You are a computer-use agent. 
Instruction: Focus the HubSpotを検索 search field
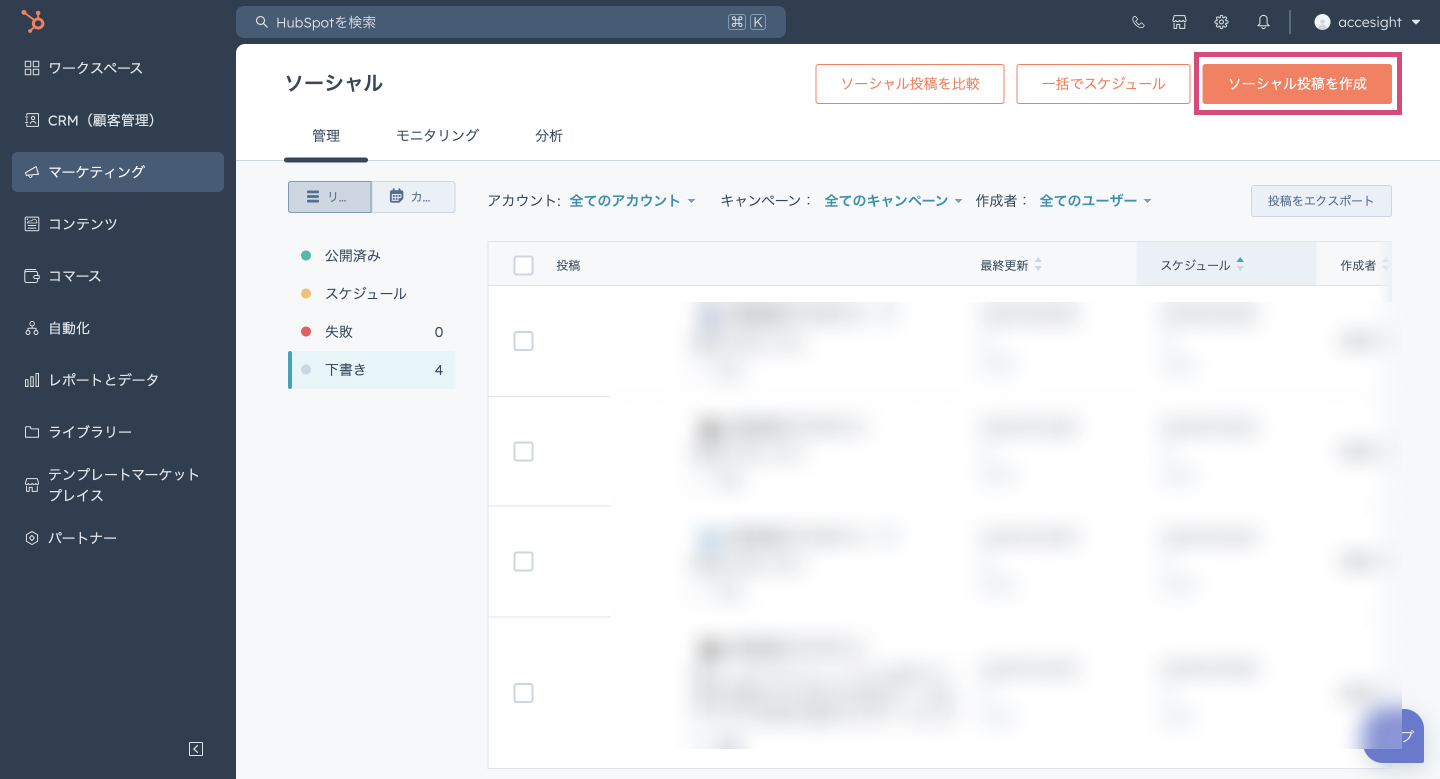click(511, 22)
